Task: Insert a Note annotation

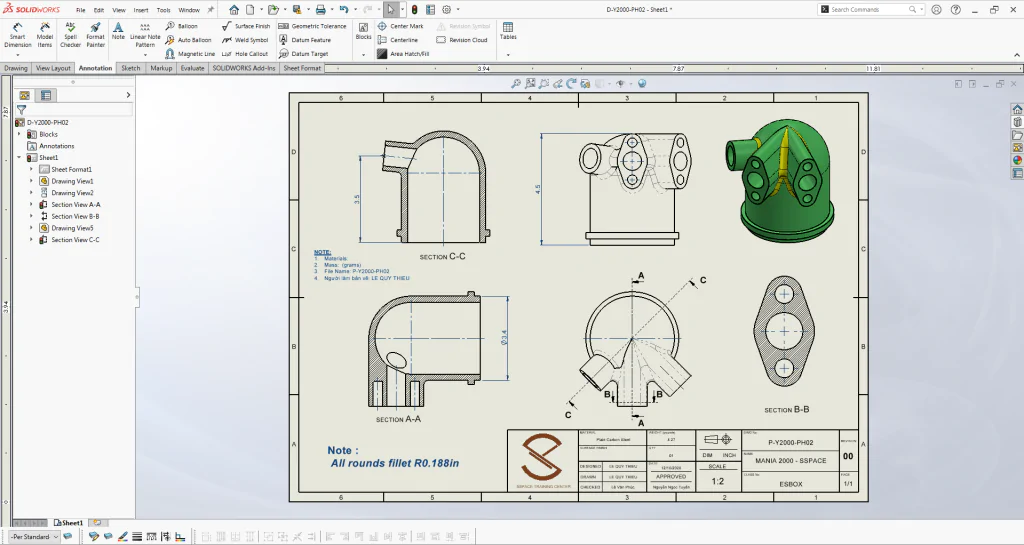Action: [118, 31]
